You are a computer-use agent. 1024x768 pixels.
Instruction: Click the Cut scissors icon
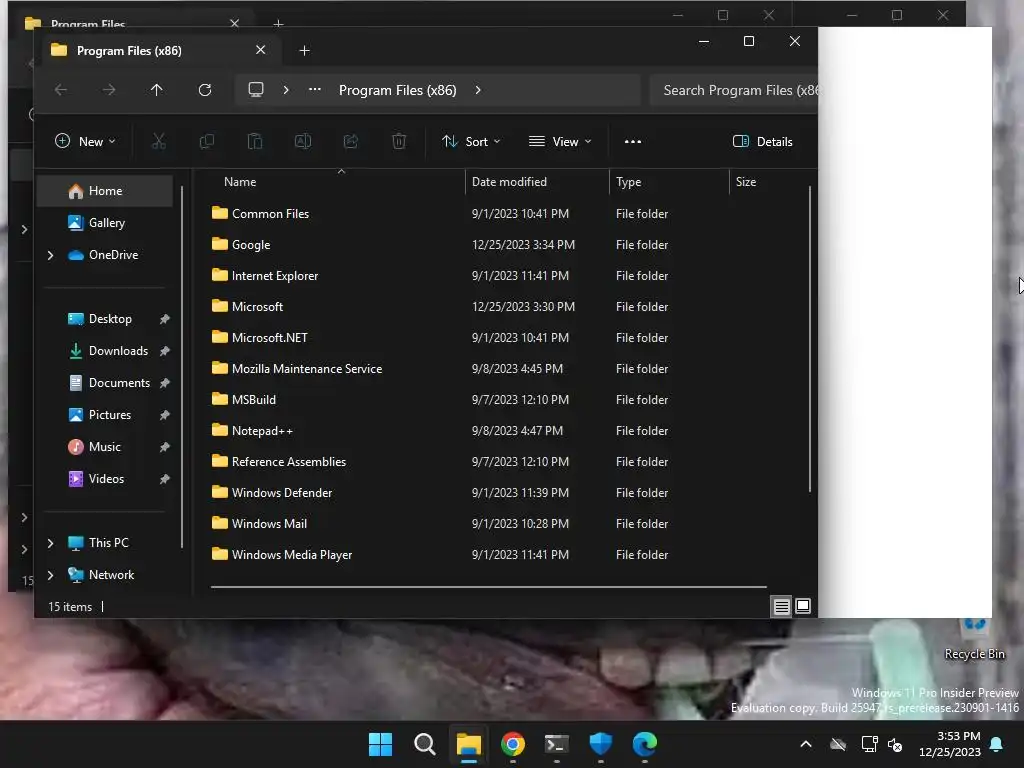click(159, 142)
